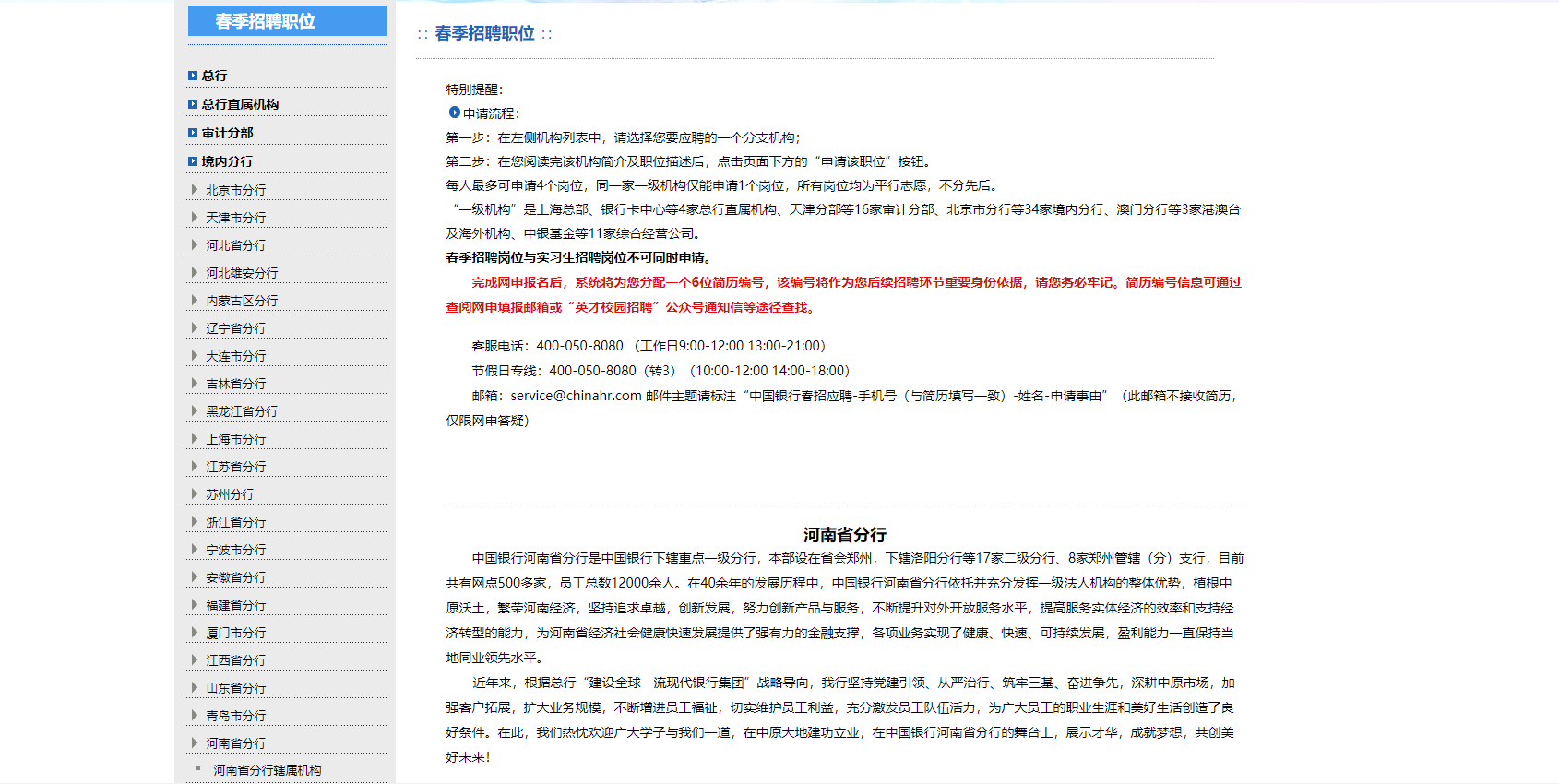
Task: Select 吉林省分行 in the branch list
Action: 235,384
